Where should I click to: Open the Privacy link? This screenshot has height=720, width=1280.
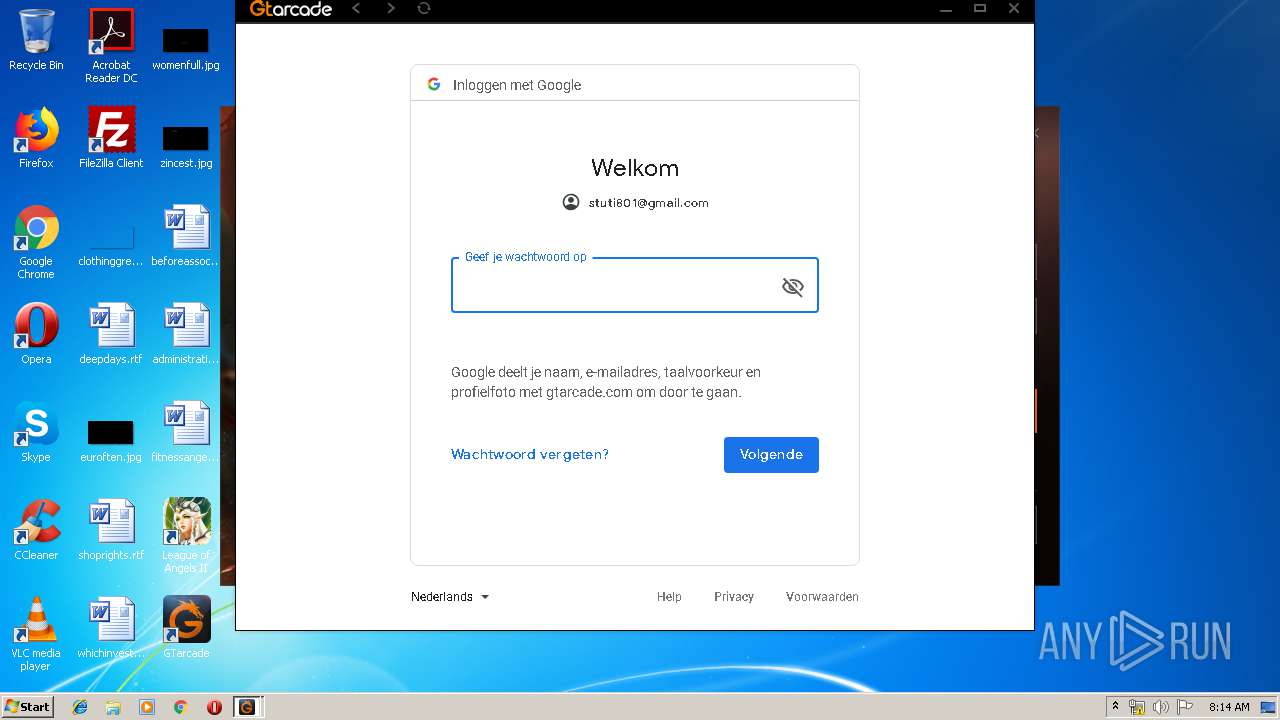point(734,597)
